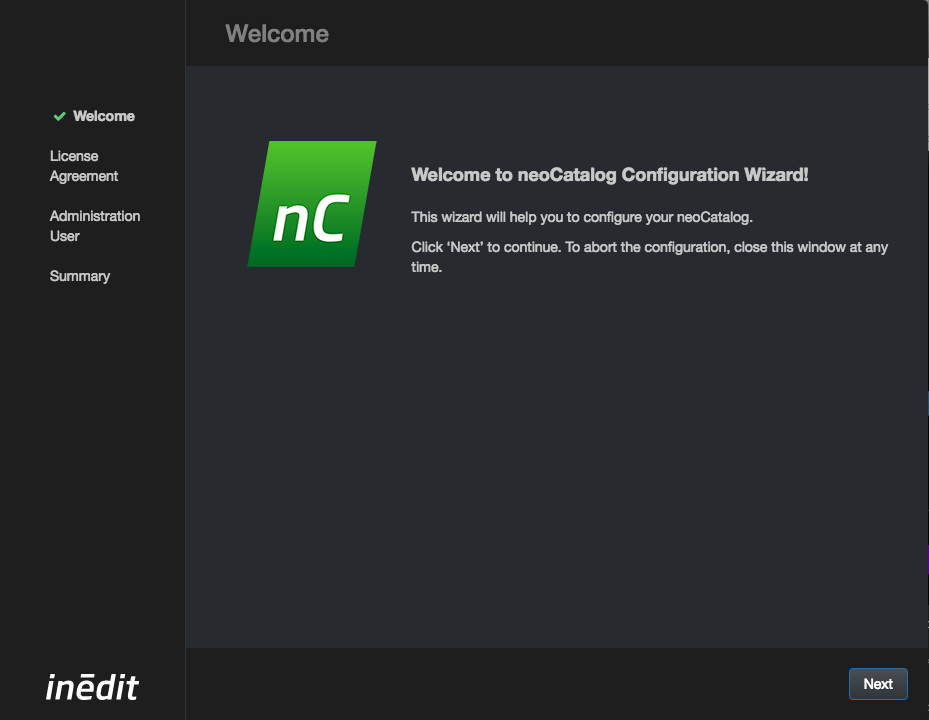
Task: Click the Welcome page header title
Action: pos(277,34)
